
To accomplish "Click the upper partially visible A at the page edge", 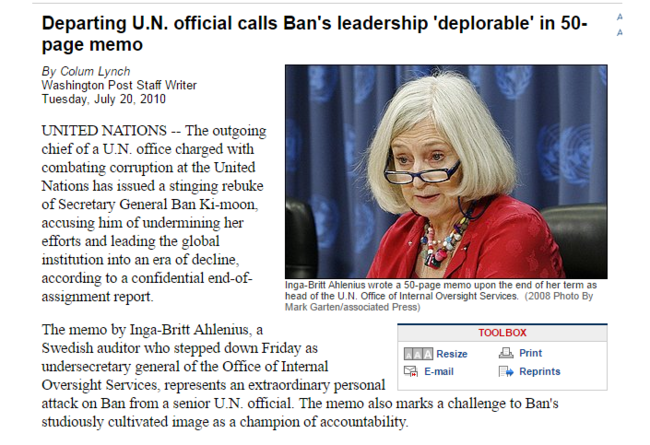I will click(x=619, y=17).
